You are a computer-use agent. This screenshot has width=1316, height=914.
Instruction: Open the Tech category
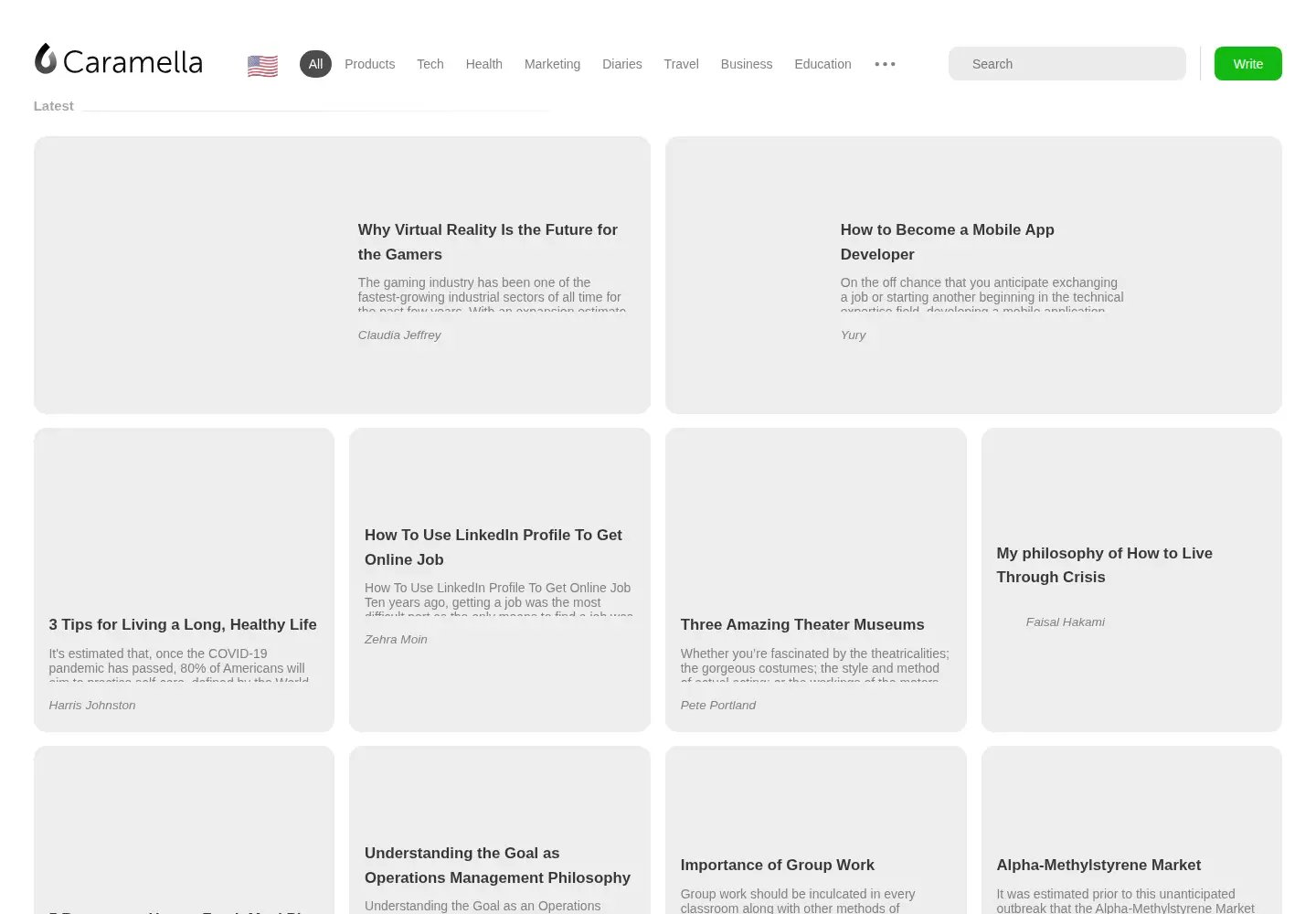click(430, 64)
